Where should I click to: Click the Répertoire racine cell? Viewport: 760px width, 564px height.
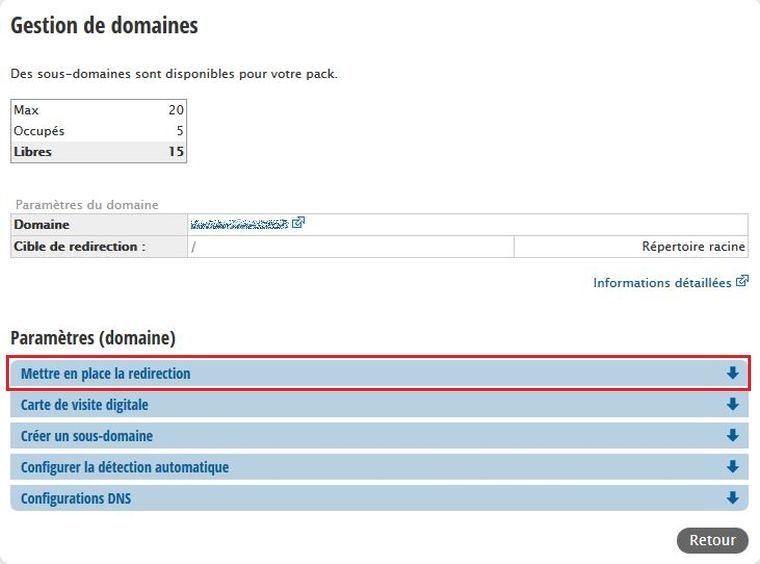[x=631, y=247]
